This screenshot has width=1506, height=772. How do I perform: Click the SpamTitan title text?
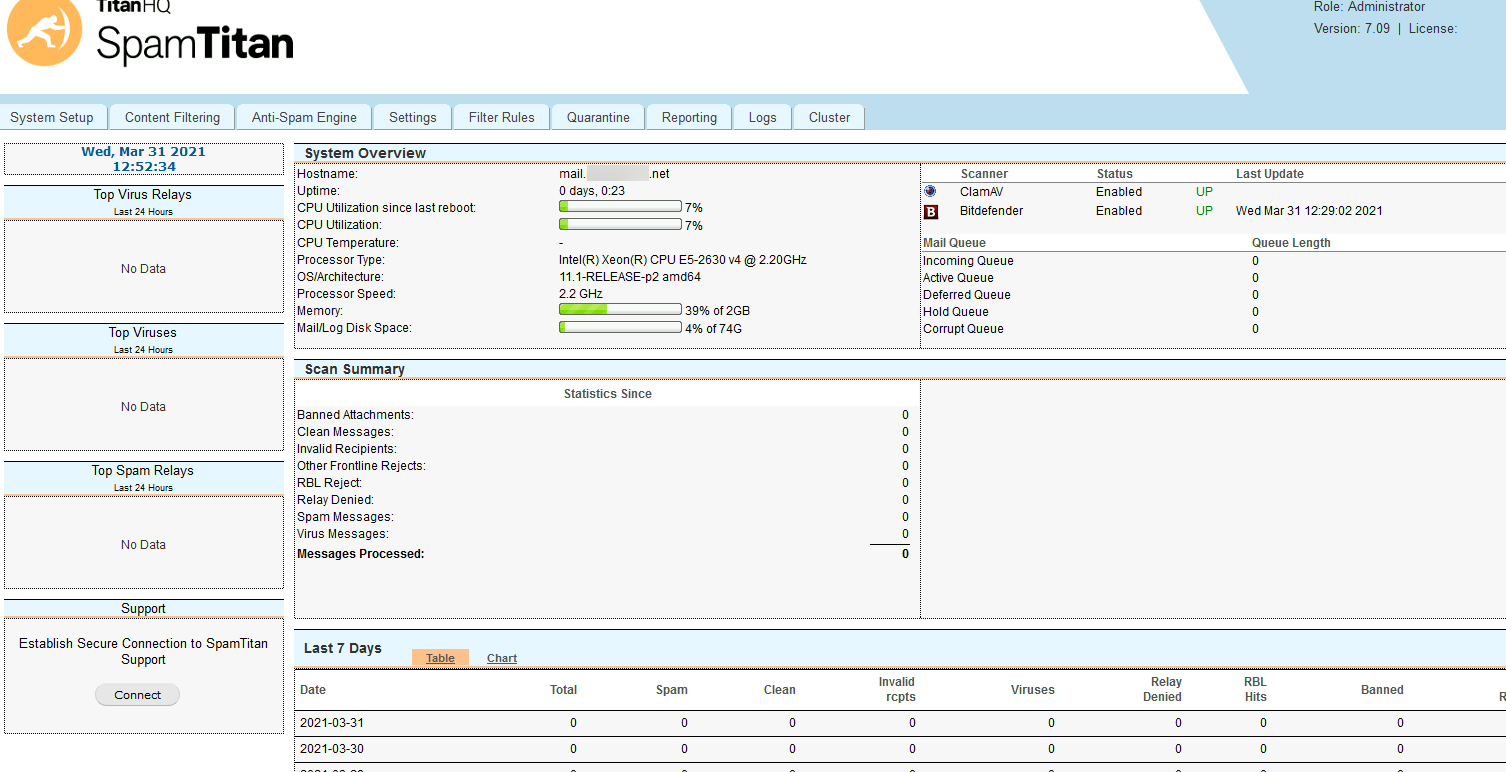click(x=195, y=44)
